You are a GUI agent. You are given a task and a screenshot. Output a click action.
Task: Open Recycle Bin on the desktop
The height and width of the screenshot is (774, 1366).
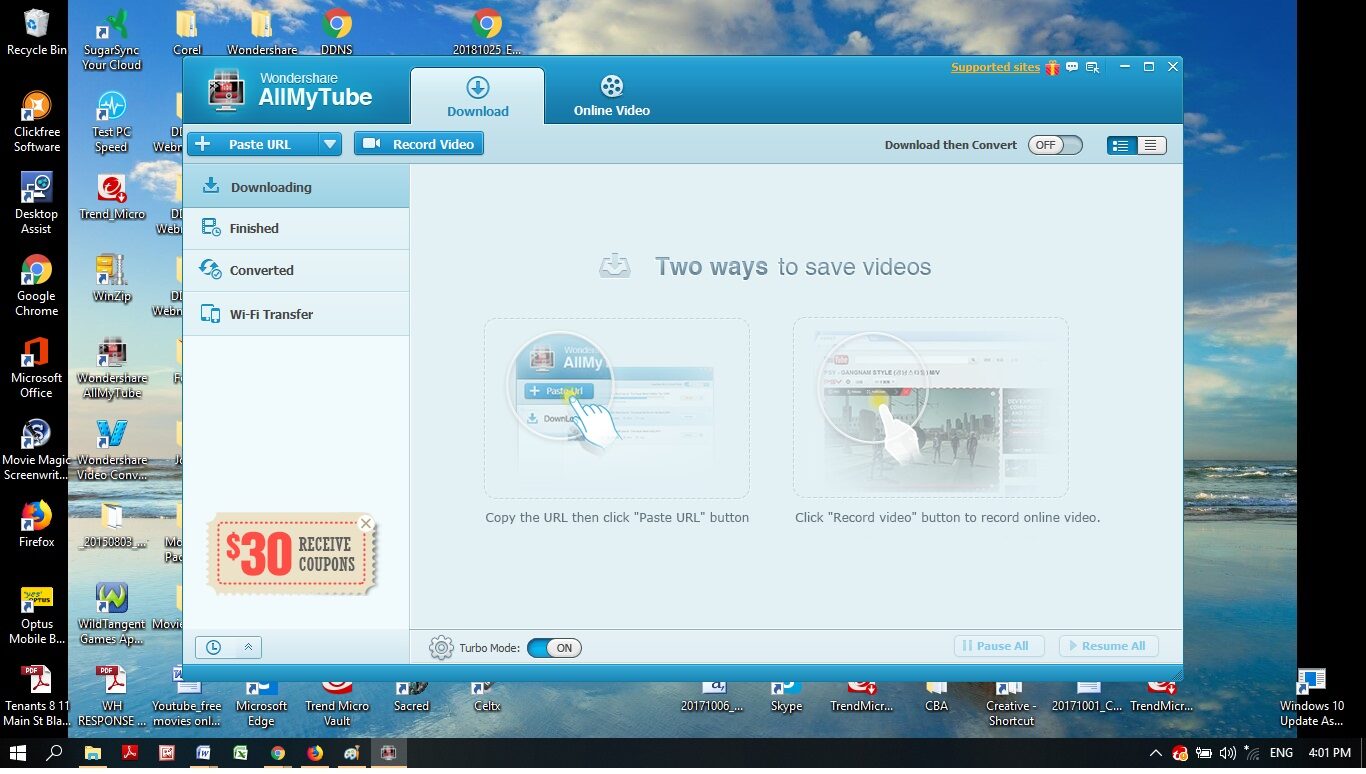coord(36,33)
